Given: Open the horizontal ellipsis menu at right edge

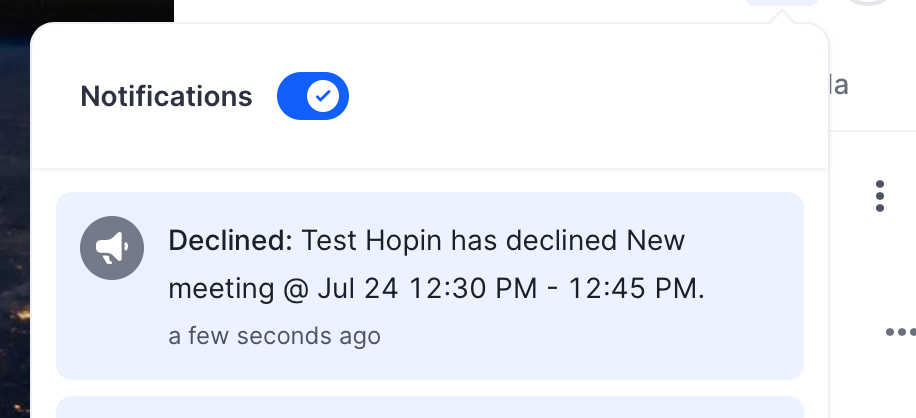Looking at the screenshot, I should [900, 332].
